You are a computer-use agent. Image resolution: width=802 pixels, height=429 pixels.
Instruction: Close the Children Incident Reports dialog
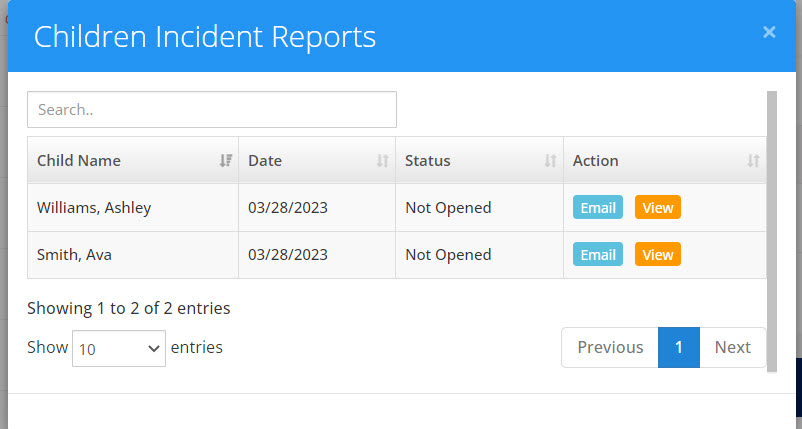coord(769,32)
